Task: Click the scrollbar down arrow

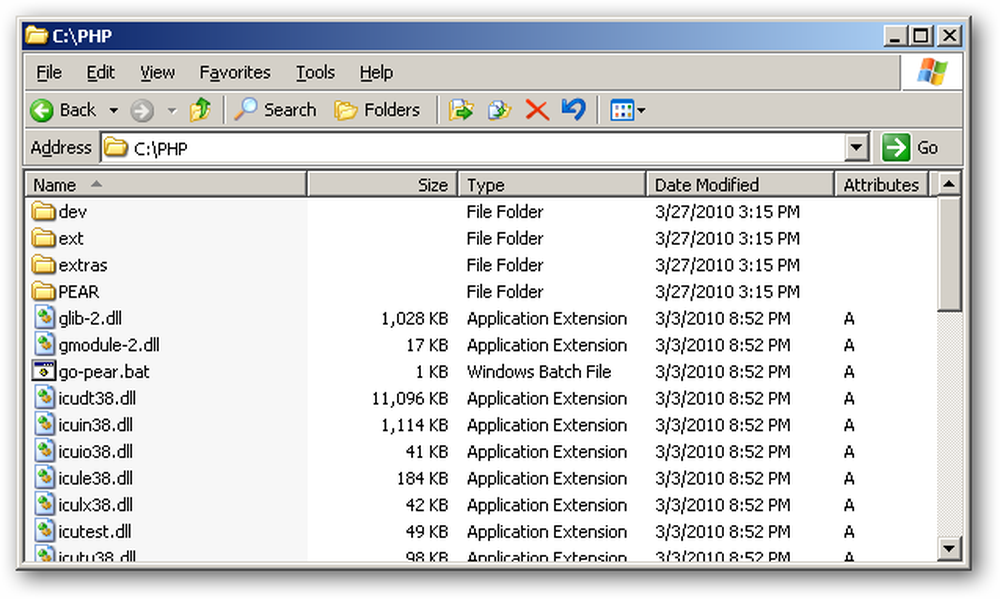Action: tap(949, 548)
